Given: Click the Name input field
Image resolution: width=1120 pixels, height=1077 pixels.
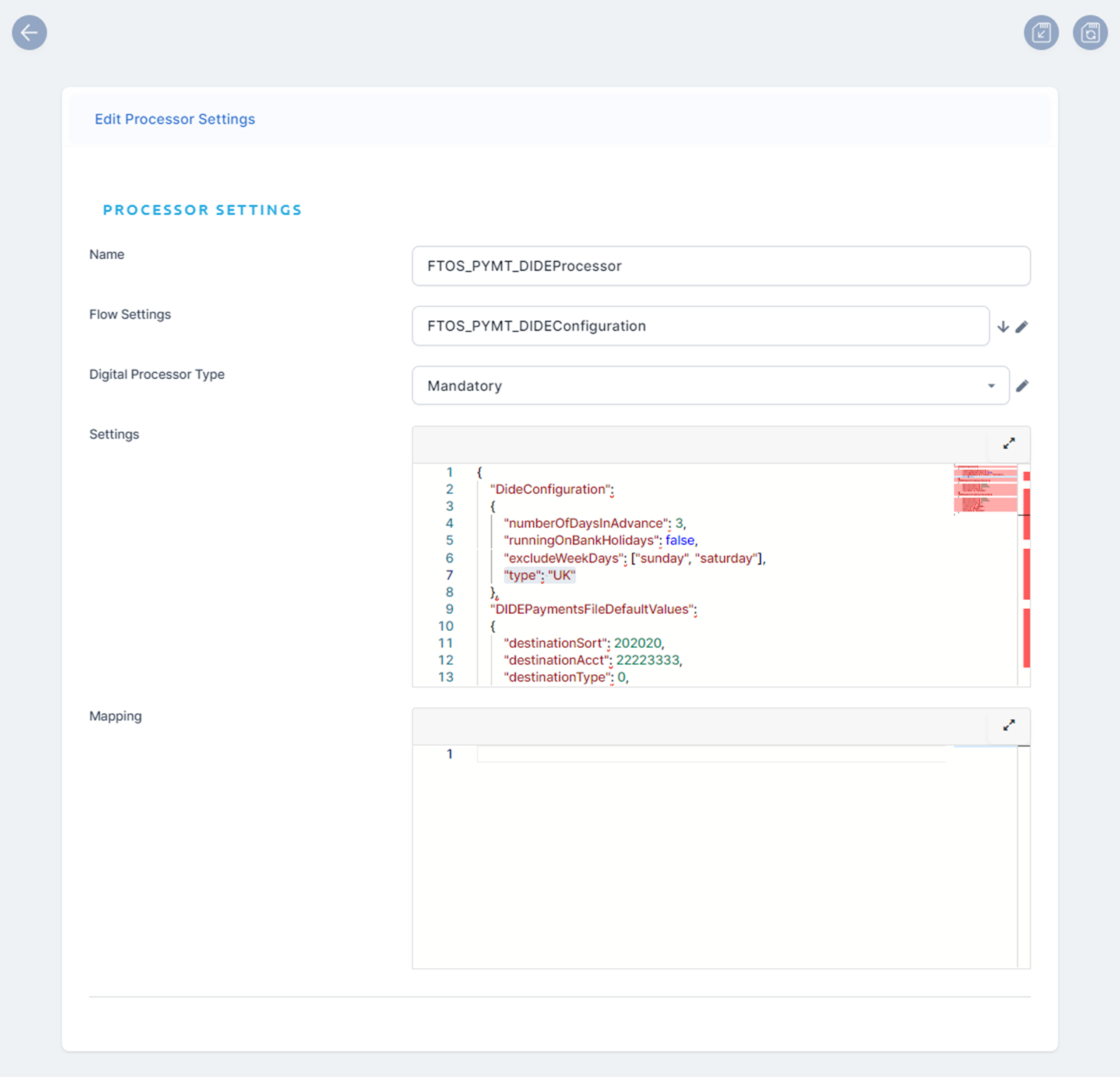Looking at the screenshot, I should coord(720,266).
